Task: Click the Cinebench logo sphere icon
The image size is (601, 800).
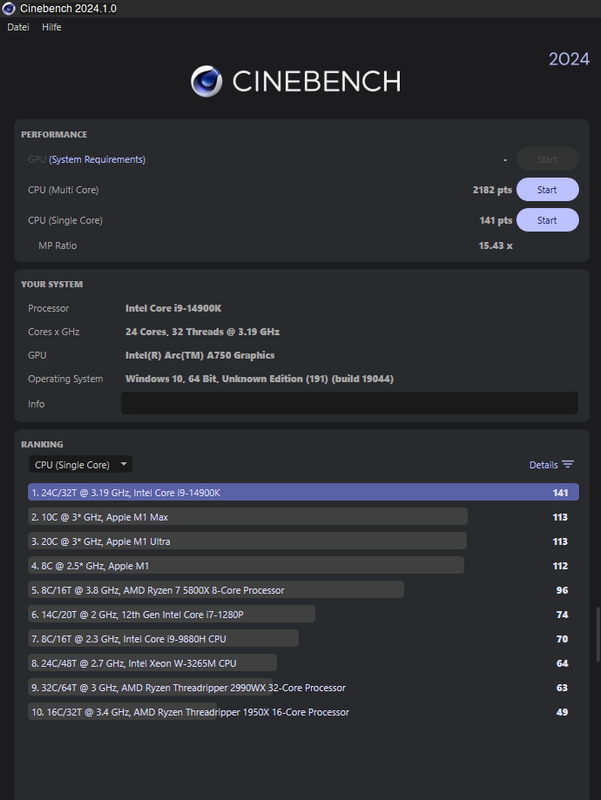Action: point(206,81)
